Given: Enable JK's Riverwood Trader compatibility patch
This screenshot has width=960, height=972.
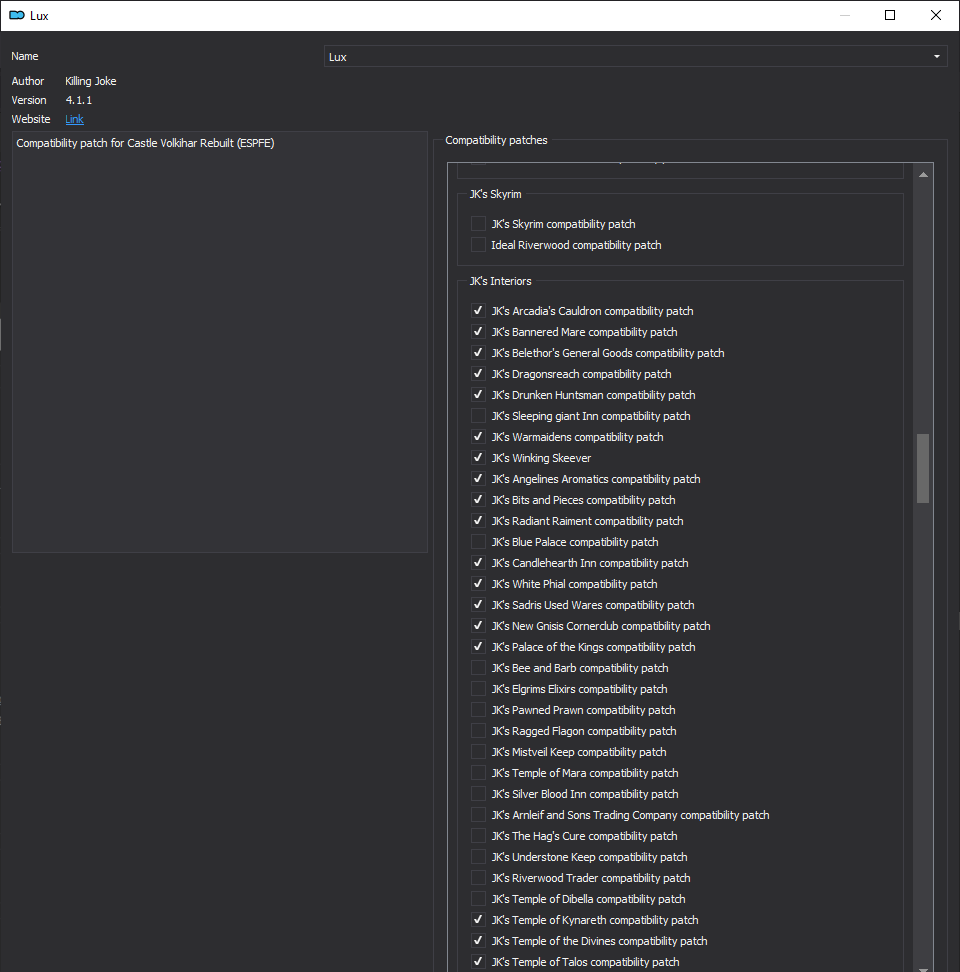Looking at the screenshot, I should click(478, 879).
